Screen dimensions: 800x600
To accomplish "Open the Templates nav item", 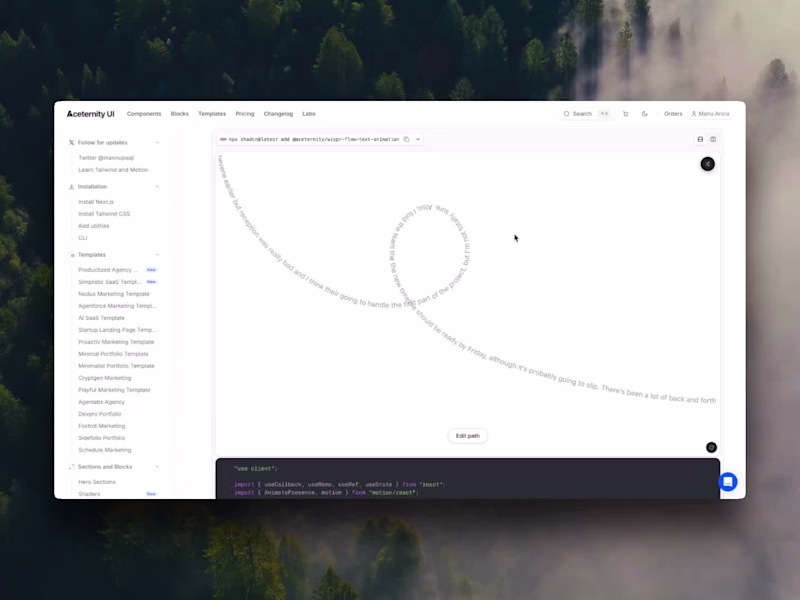I will pyautogui.click(x=212, y=114).
